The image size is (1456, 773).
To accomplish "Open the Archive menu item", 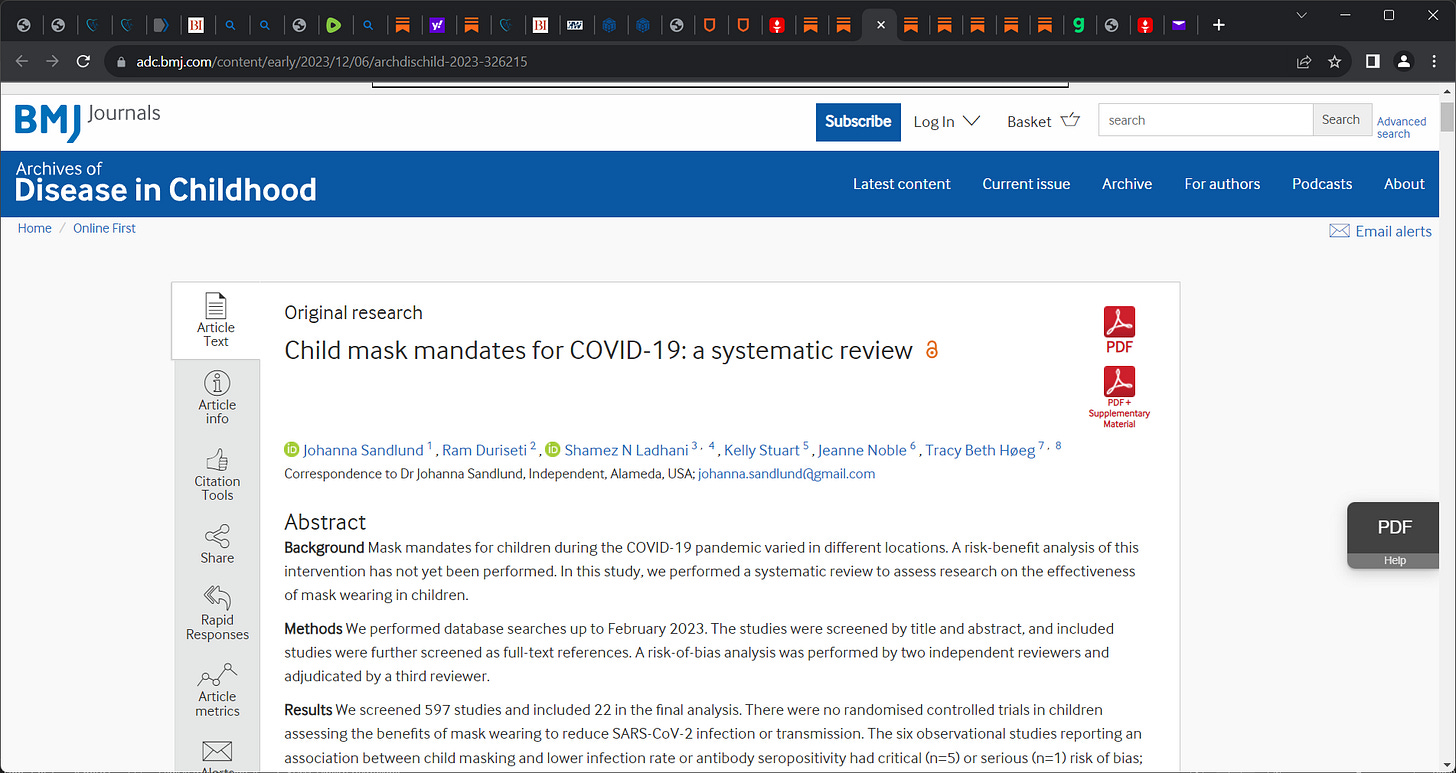I will click(x=1127, y=184).
